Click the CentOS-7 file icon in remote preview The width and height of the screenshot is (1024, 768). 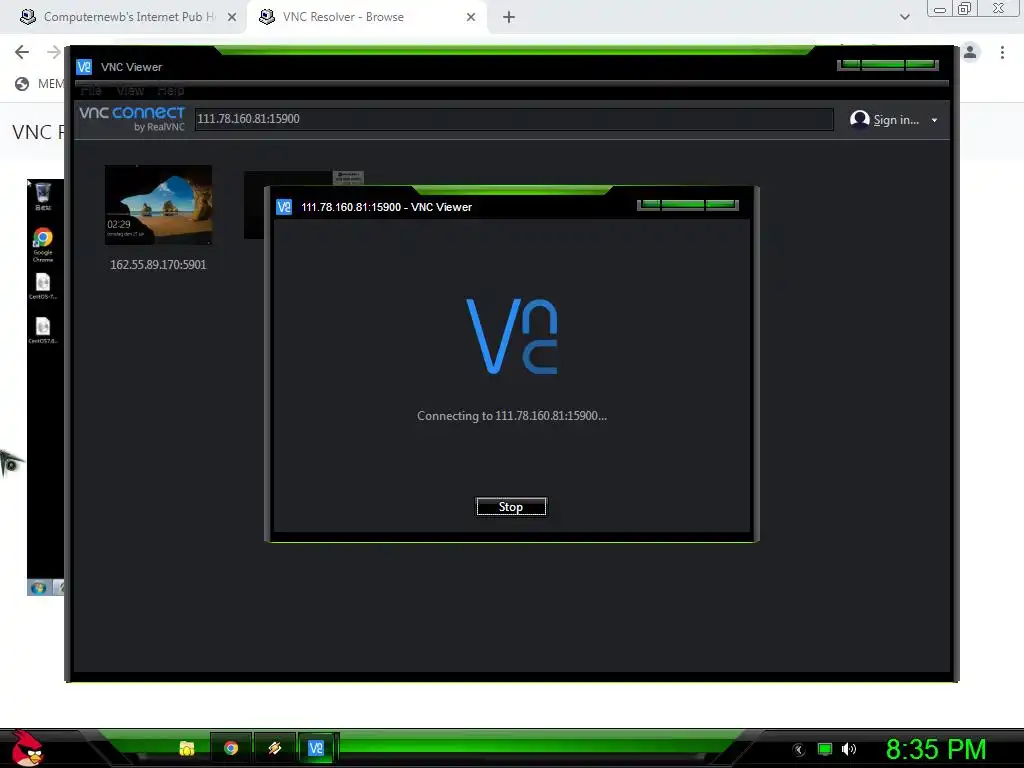click(43, 286)
